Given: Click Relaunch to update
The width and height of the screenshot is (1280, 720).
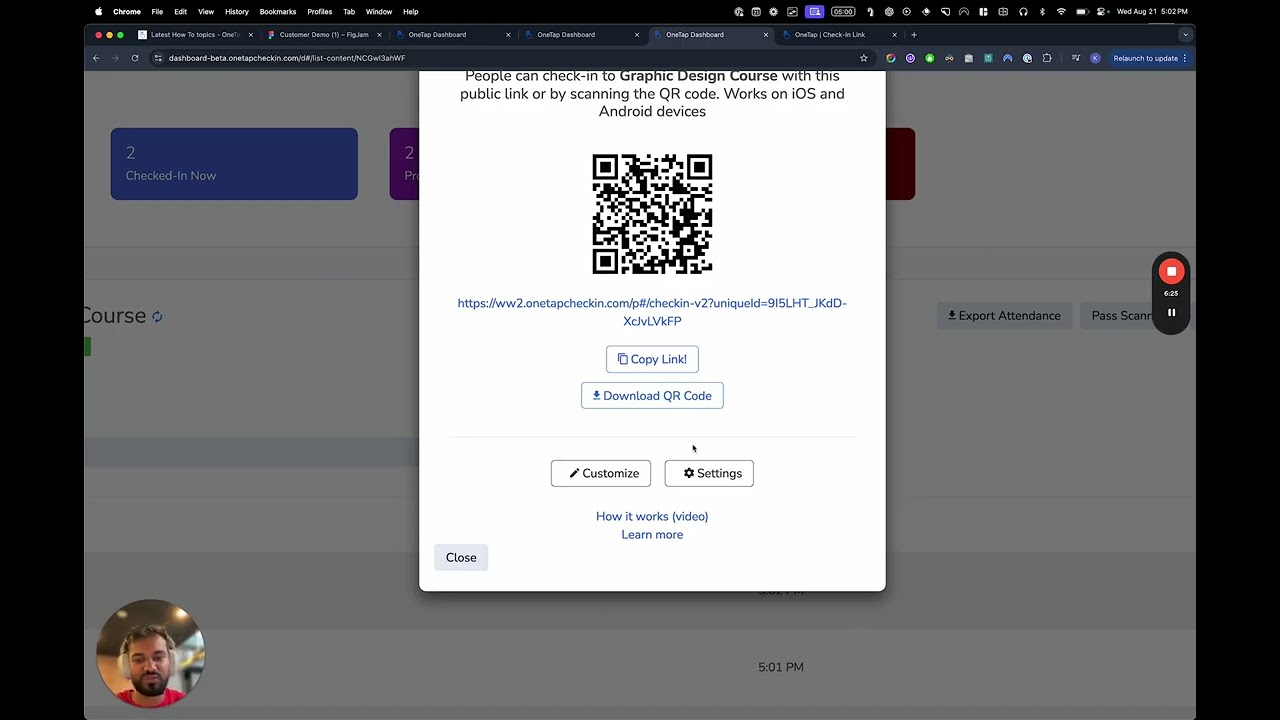Looking at the screenshot, I should (x=1146, y=58).
